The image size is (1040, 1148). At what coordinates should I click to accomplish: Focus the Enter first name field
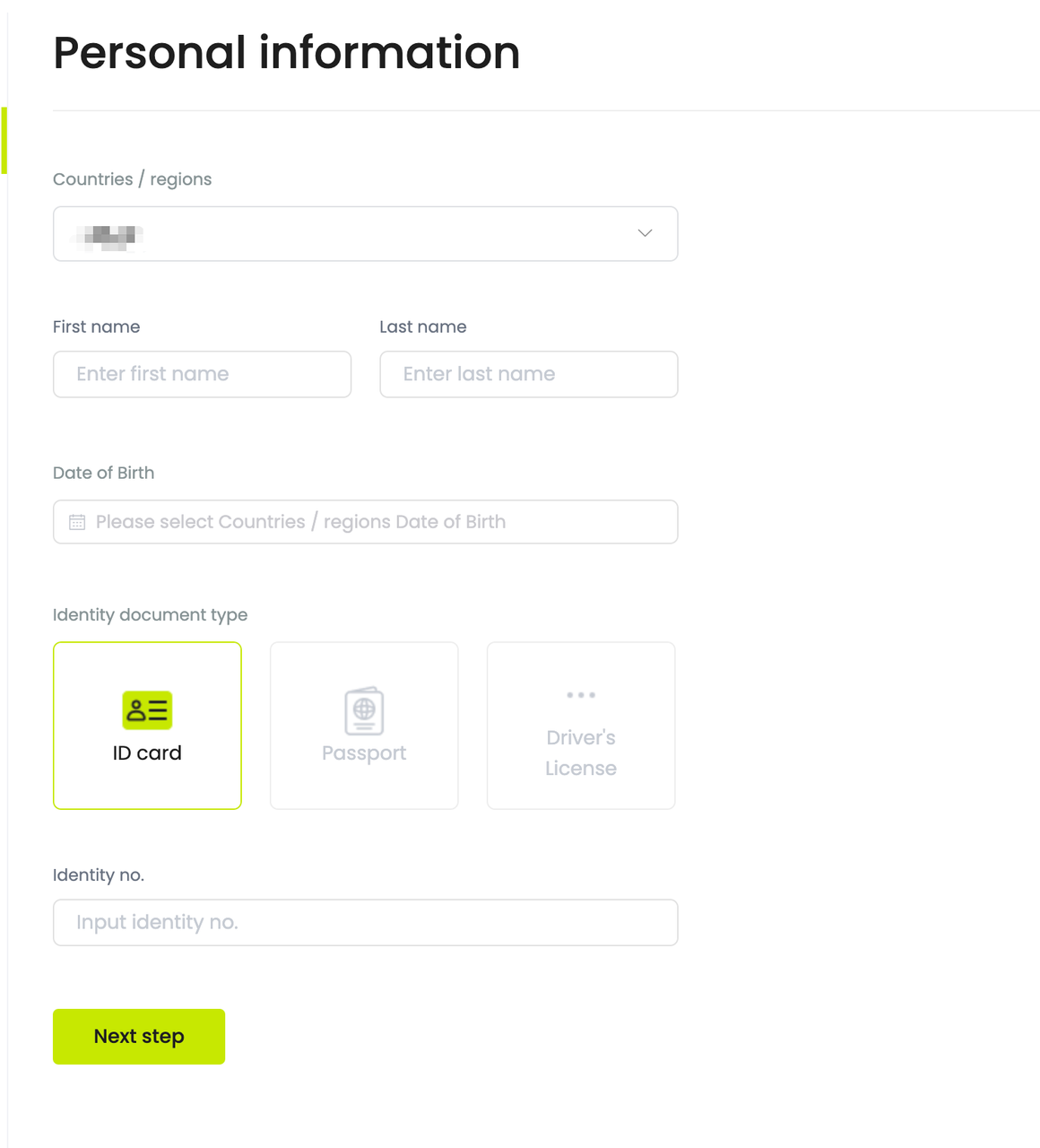[x=203, y=374]
